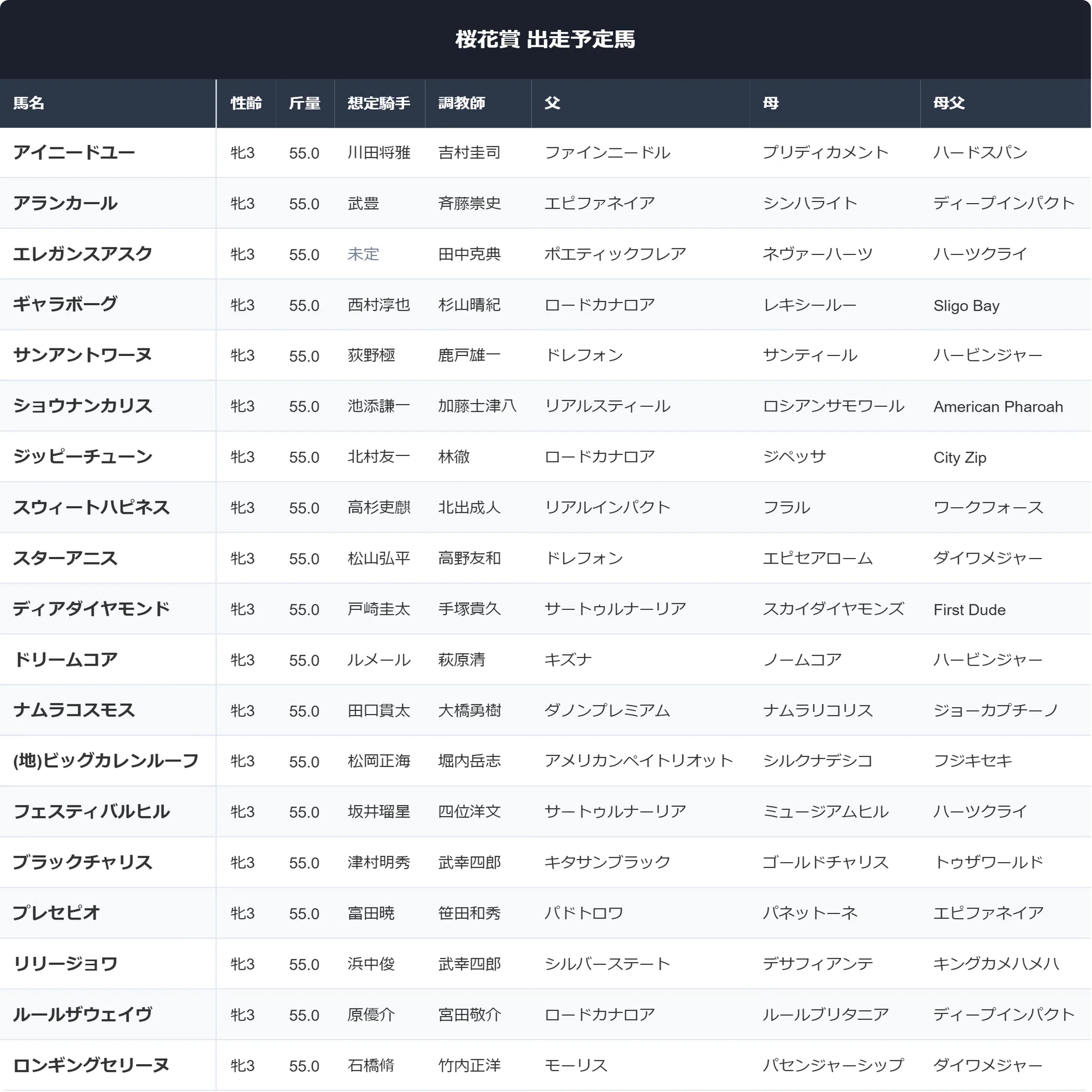Click damsire キングカメハメハ
The image size is (1092, 1092).
pyautogui.click(x=996, y=964)
